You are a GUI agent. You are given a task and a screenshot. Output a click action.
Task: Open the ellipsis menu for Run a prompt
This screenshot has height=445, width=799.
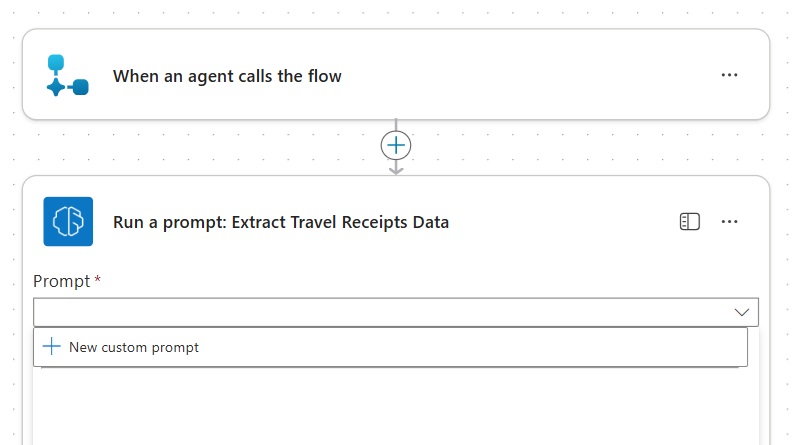[x=729, y=222]
